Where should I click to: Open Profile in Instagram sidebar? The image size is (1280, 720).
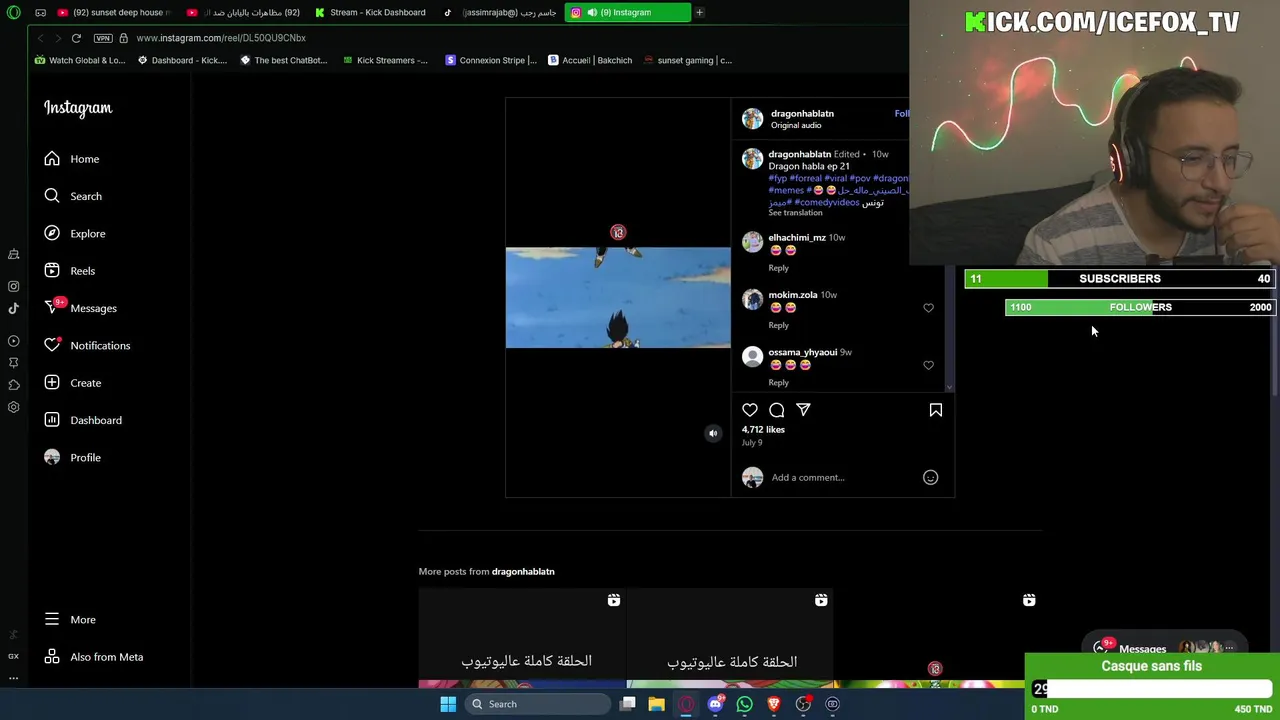click(x=72, y=457)
